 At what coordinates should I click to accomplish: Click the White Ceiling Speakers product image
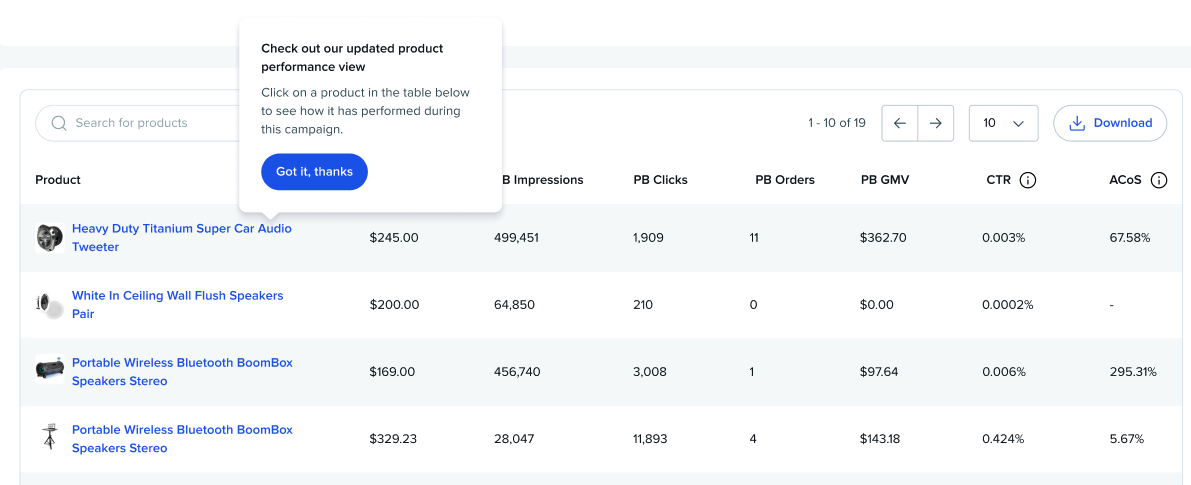(x=49, y=305)
